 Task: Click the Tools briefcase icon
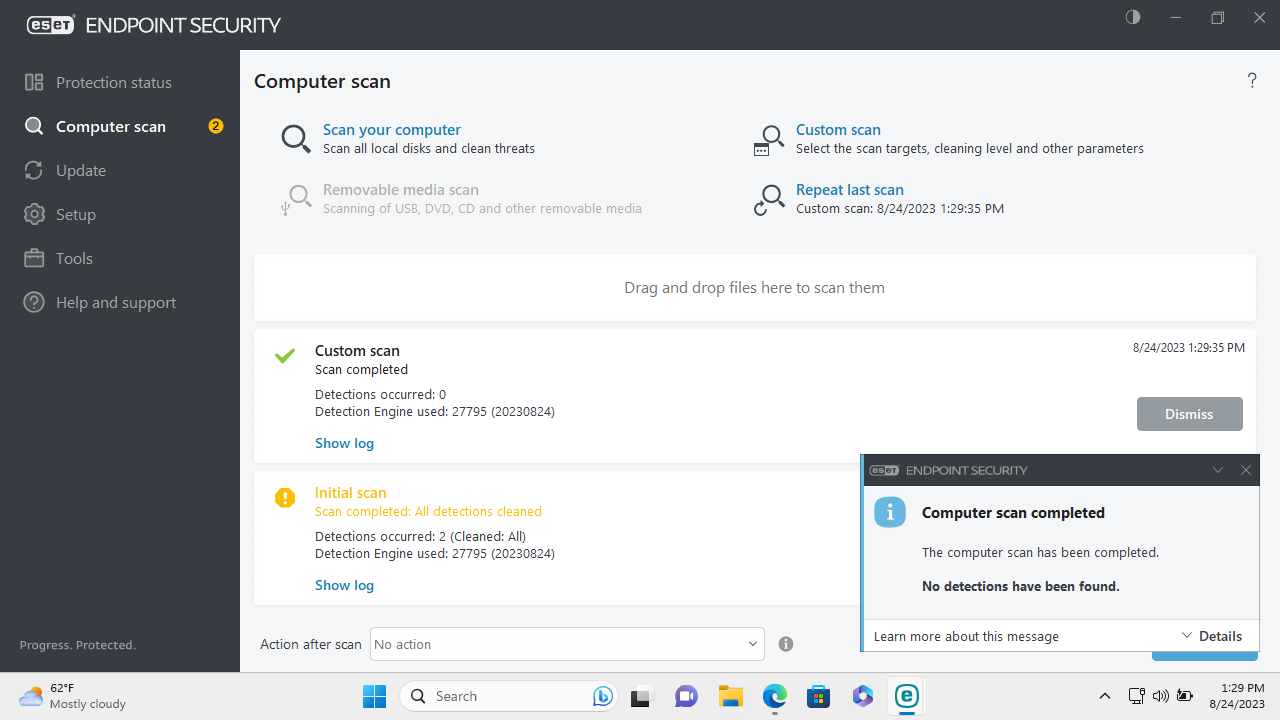point(34,258)
